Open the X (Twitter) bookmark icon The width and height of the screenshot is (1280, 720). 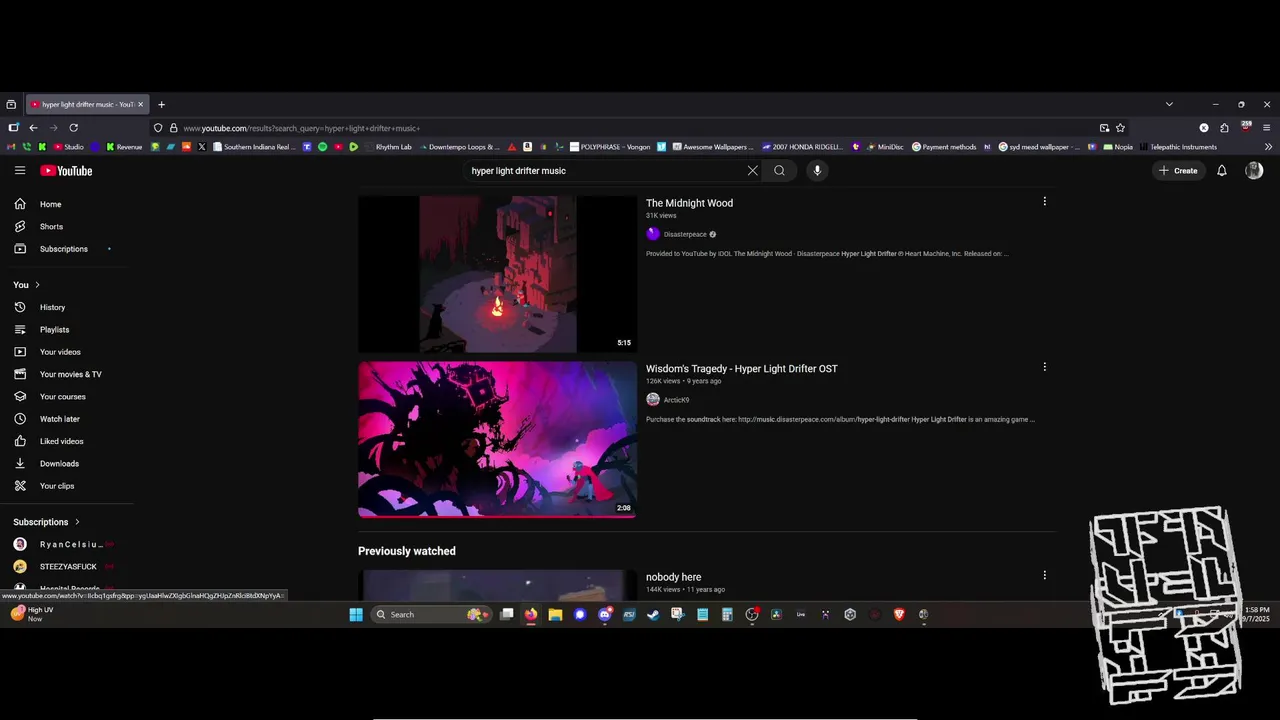(x=201, y=147)
